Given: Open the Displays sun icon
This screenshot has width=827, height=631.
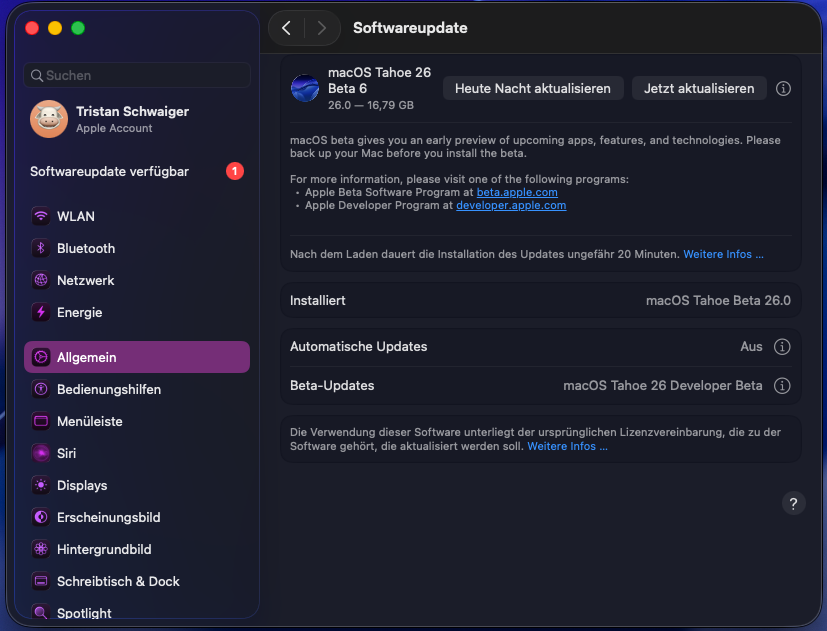Looking at the screenshot, I should [x=41, y=485].
